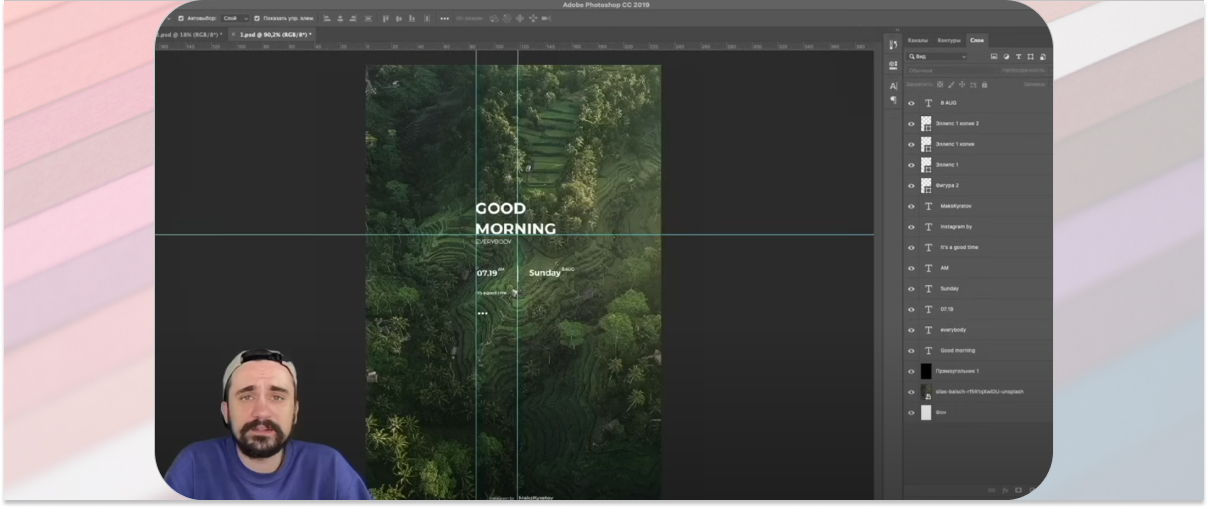
Task: Open the Слой auto-select dropdown
Action: point(235,18)
